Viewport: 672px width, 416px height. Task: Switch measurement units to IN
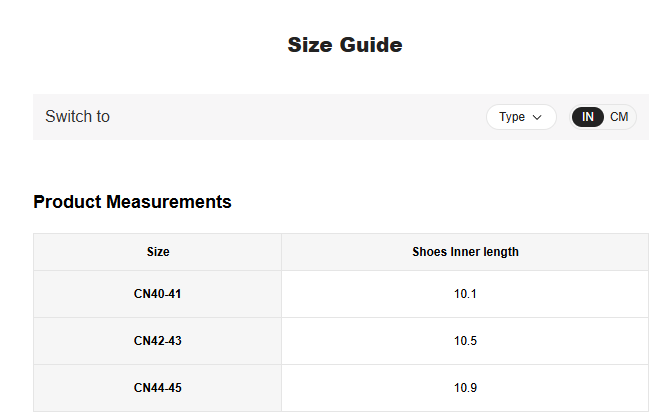[x=588, y=117]
